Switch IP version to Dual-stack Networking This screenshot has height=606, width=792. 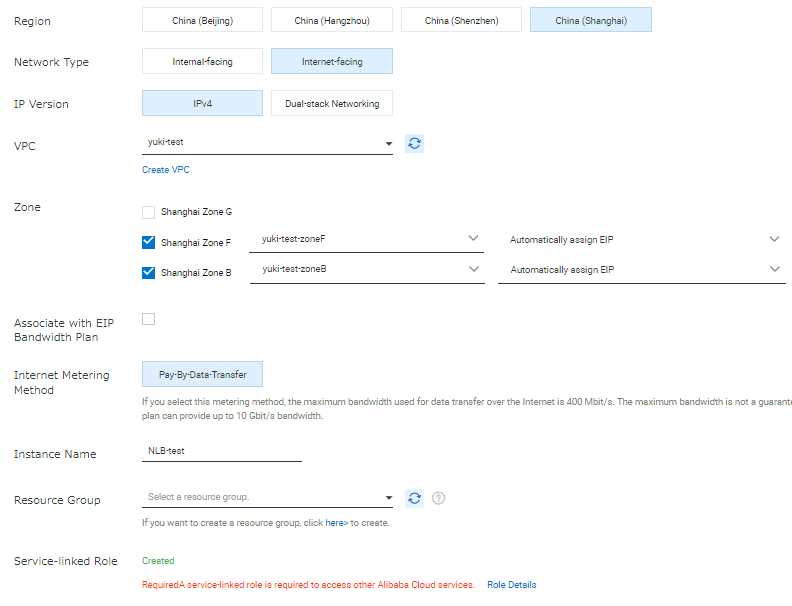332,104
